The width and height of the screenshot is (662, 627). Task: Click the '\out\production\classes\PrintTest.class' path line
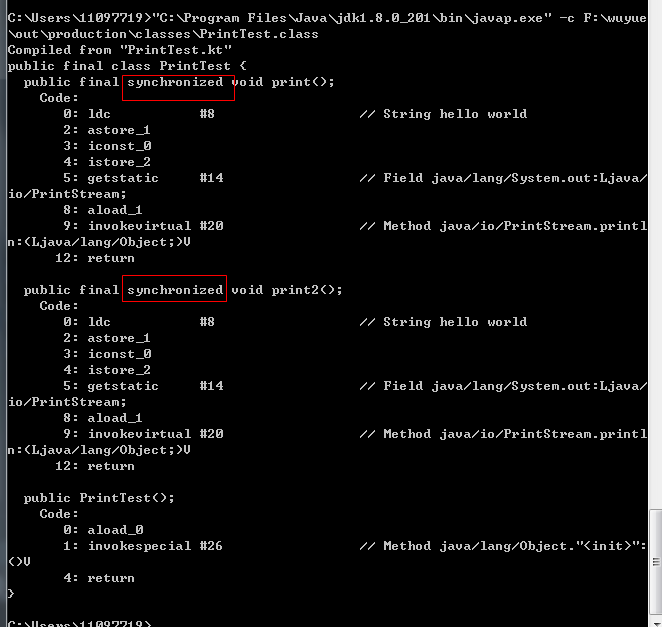coord(163,34)
